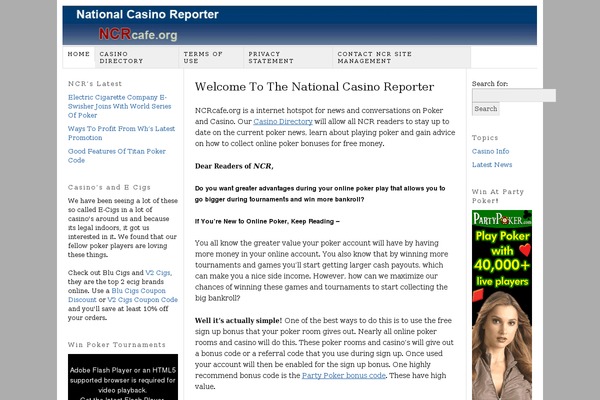This screenshot has width=600, height=400.
Task: Click the Search button
Action: [486, 109]
